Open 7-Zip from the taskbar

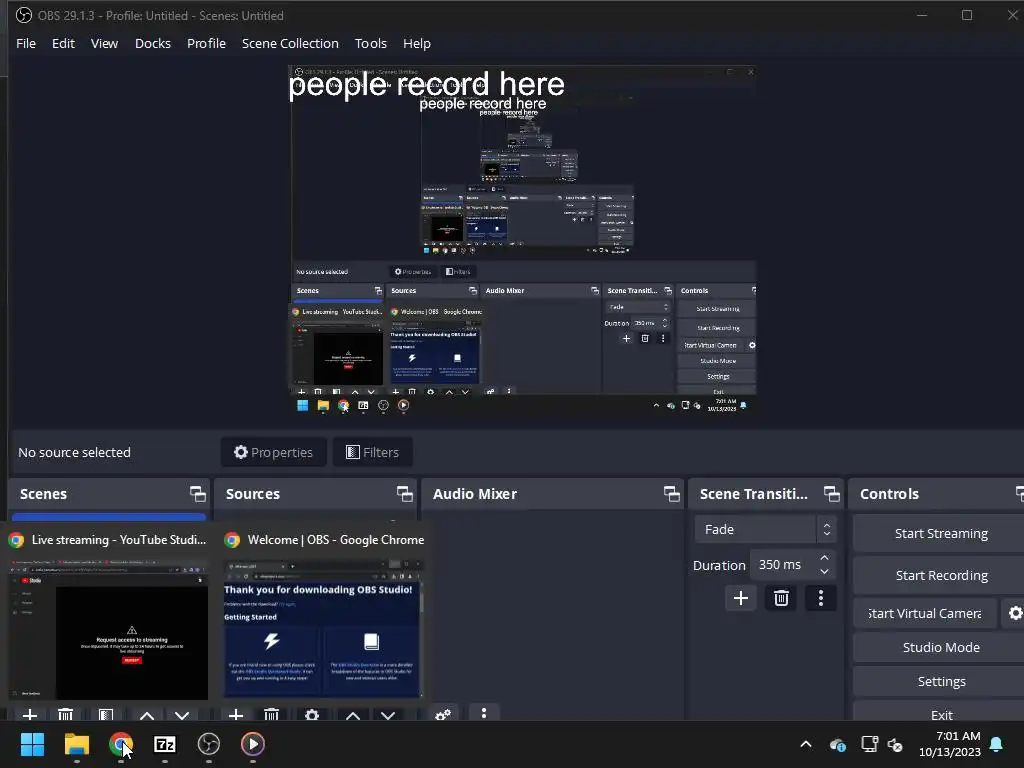point(165,744)
